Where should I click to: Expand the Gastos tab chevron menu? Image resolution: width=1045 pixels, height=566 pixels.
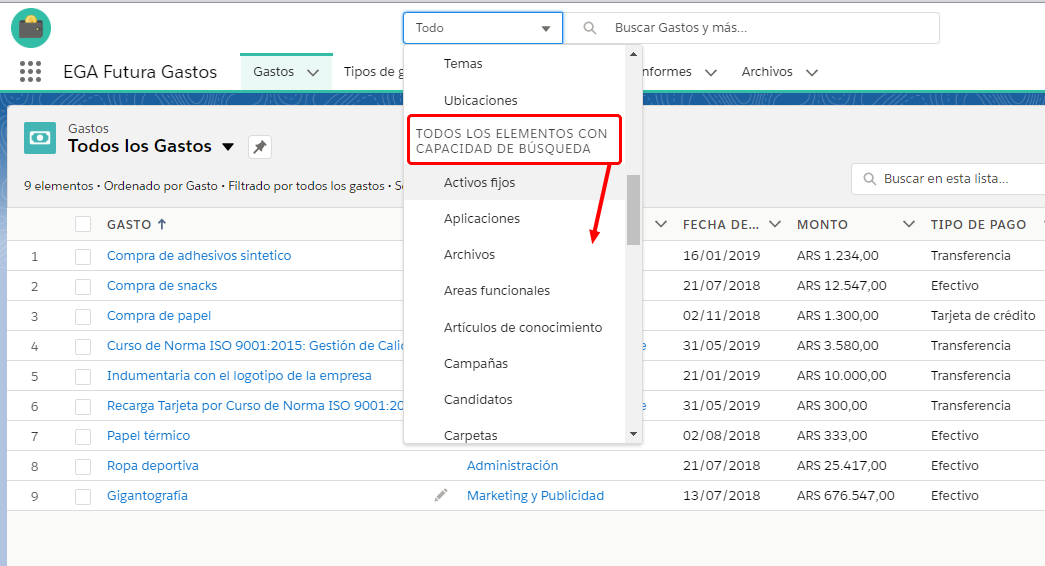pos(313,73)
